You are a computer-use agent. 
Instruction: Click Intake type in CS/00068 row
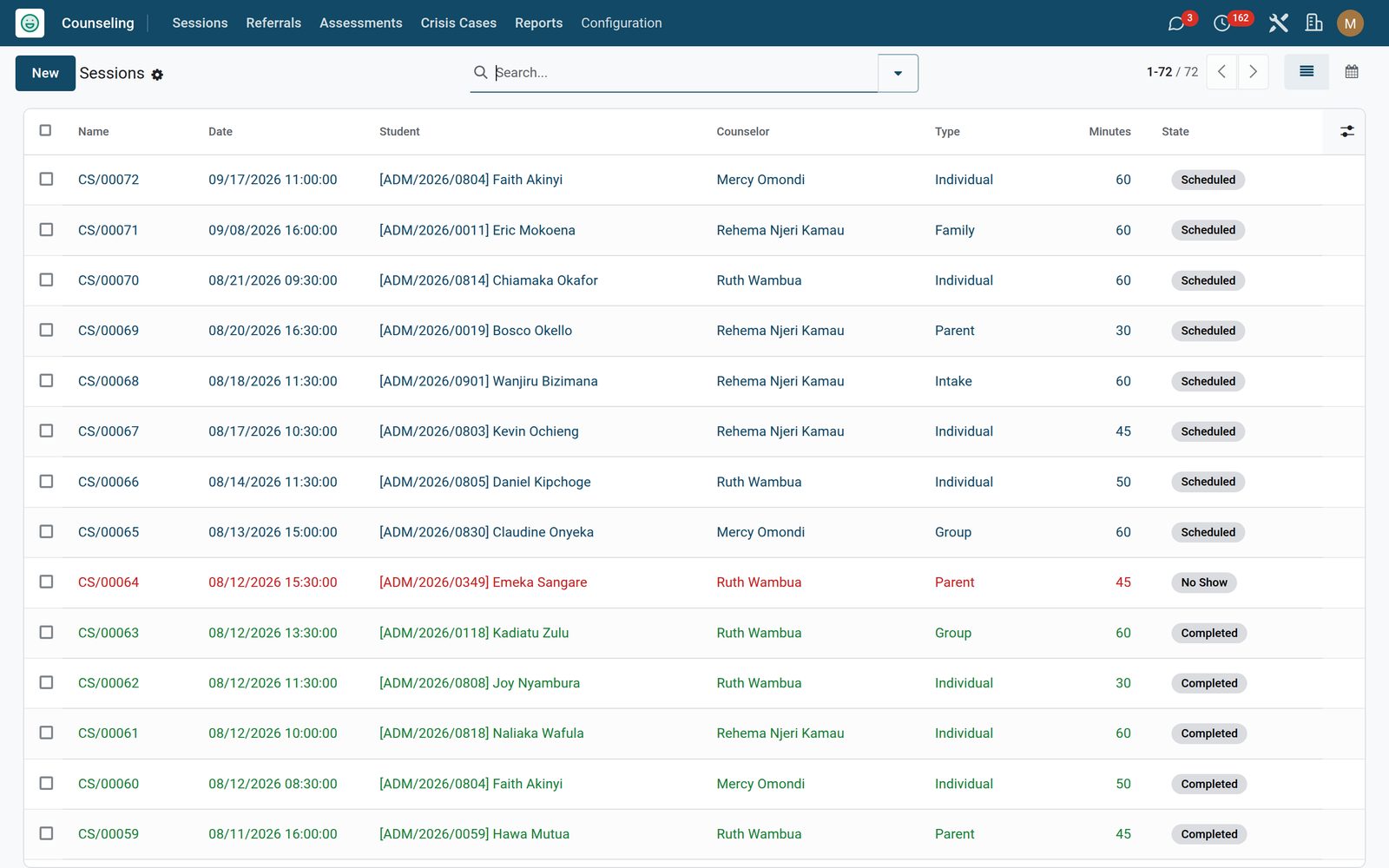[x=953, y=381]
